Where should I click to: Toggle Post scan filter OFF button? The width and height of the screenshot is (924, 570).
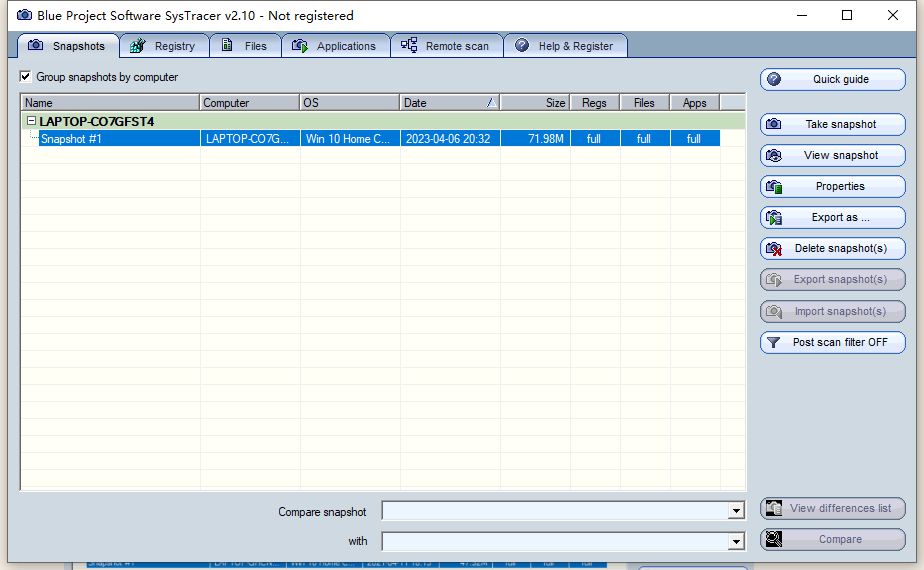tap(833, 342)
